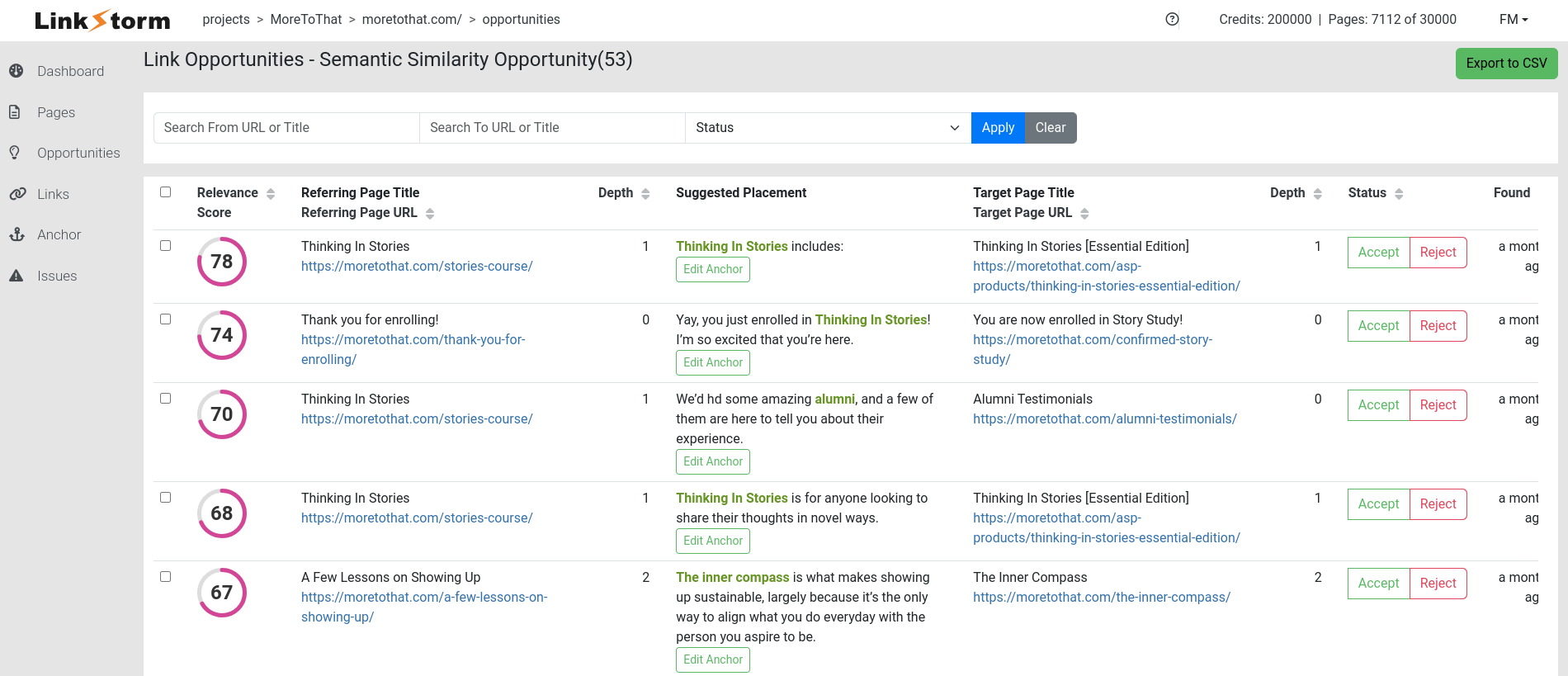Check the row with score 78
This screenshot has width=1568, height=676.
pos(165,246)
